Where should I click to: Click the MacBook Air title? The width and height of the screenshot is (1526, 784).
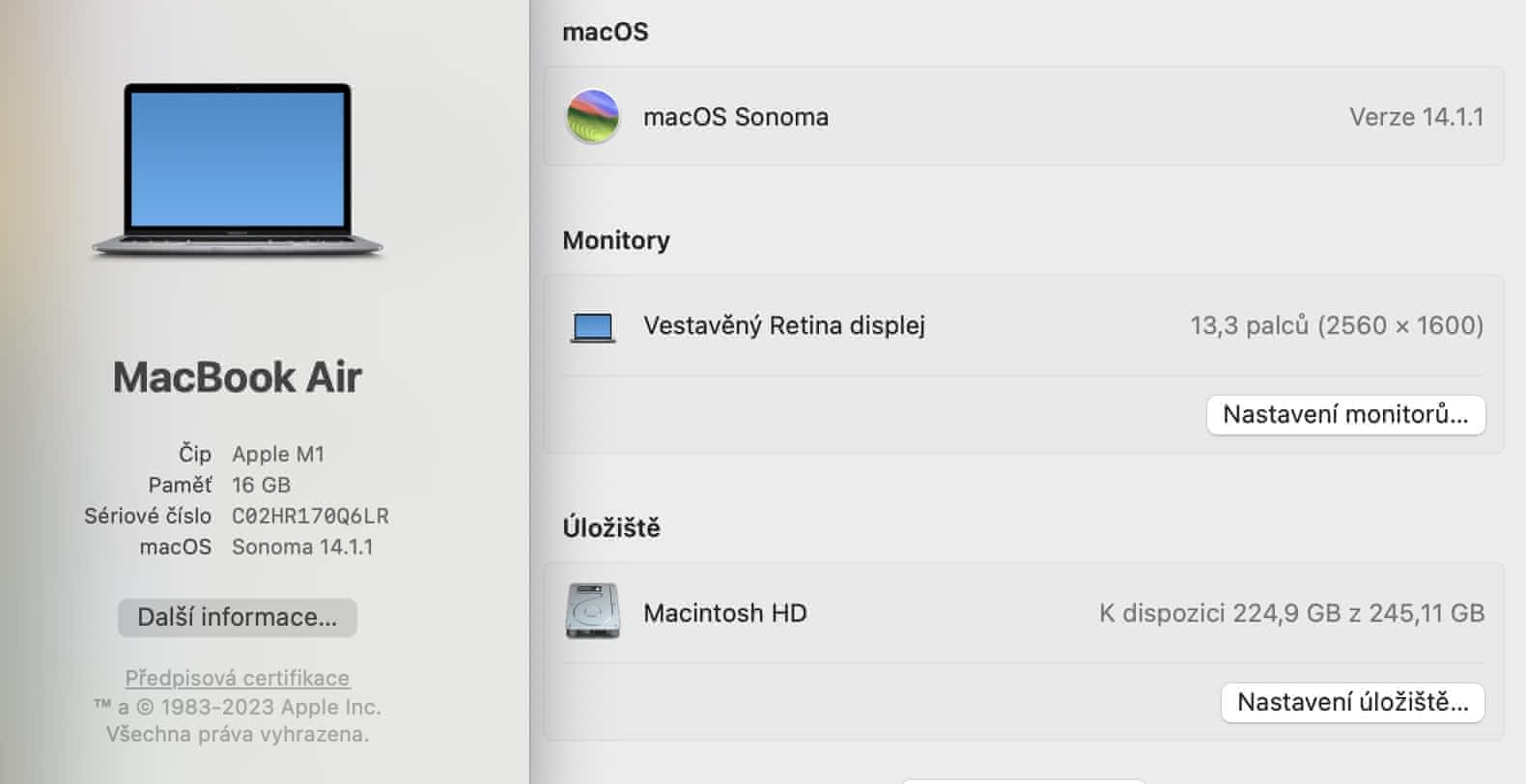tap(238, 378)
